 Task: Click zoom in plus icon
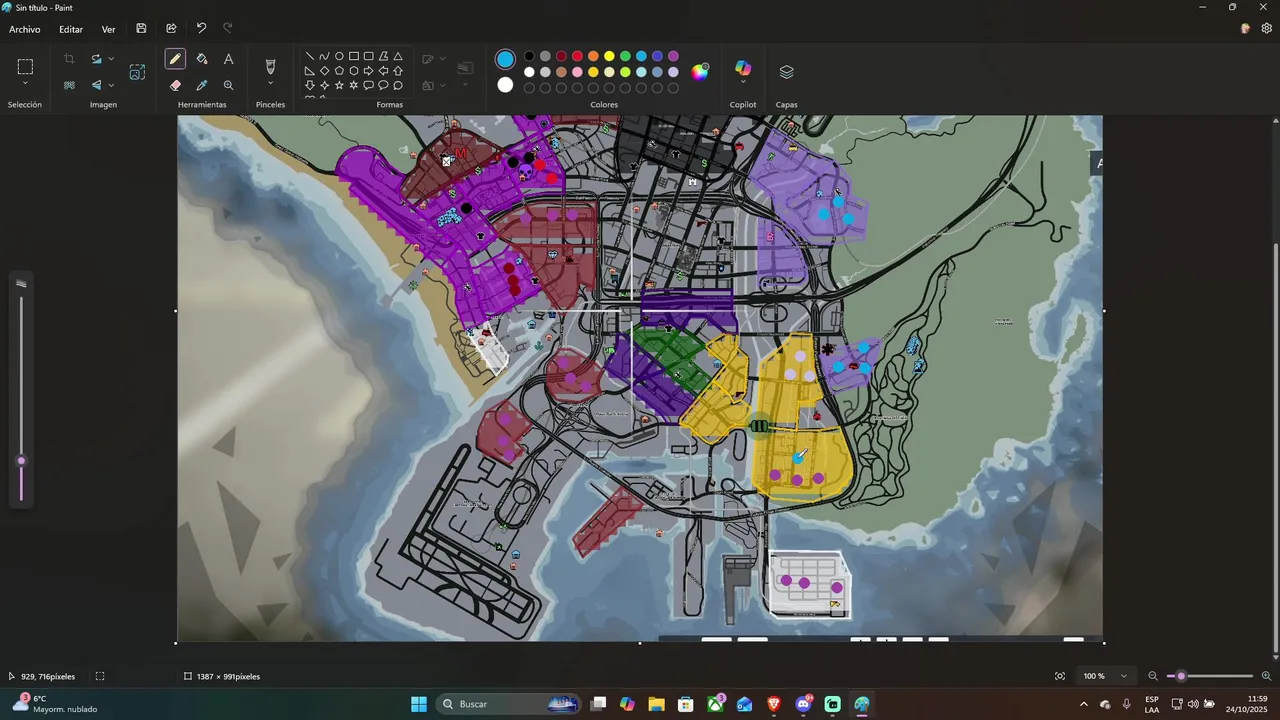(1266, 676)
